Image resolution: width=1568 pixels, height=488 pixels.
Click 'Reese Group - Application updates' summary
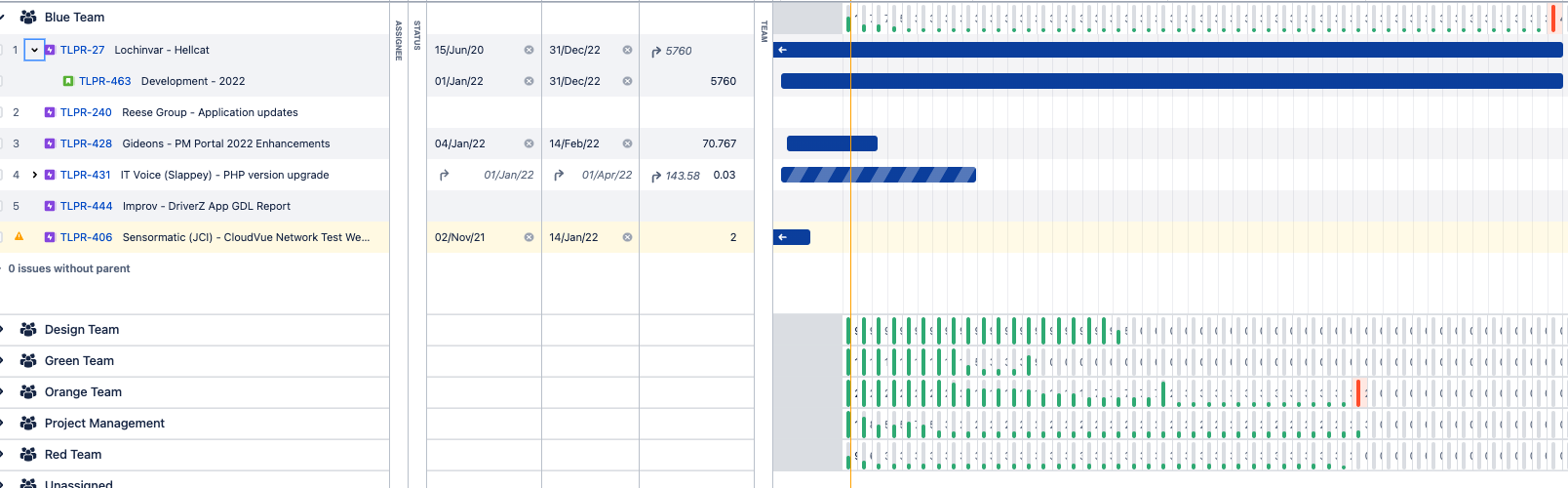coord(210,112)
